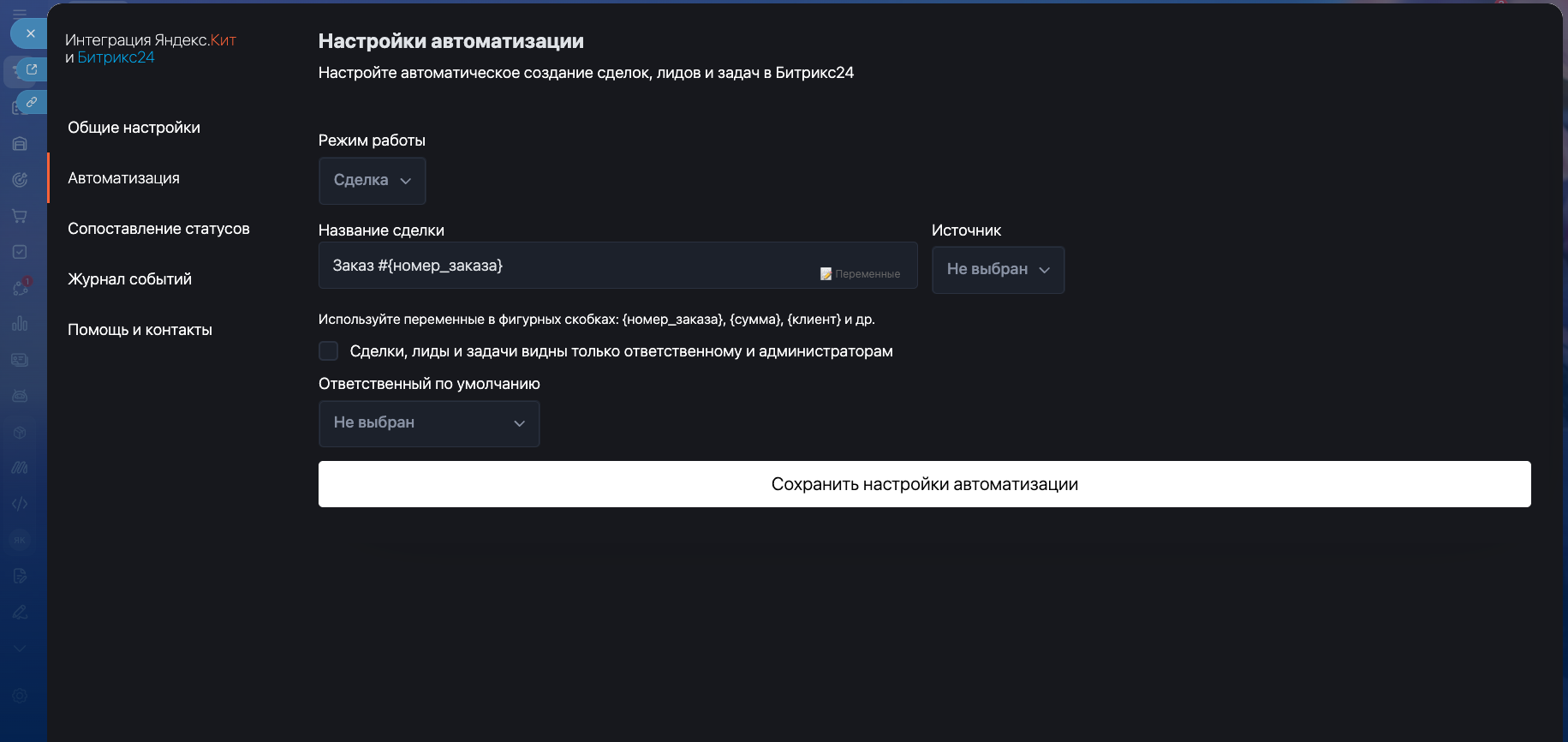Open the ID card icon in the sidebar

[20, 360]
